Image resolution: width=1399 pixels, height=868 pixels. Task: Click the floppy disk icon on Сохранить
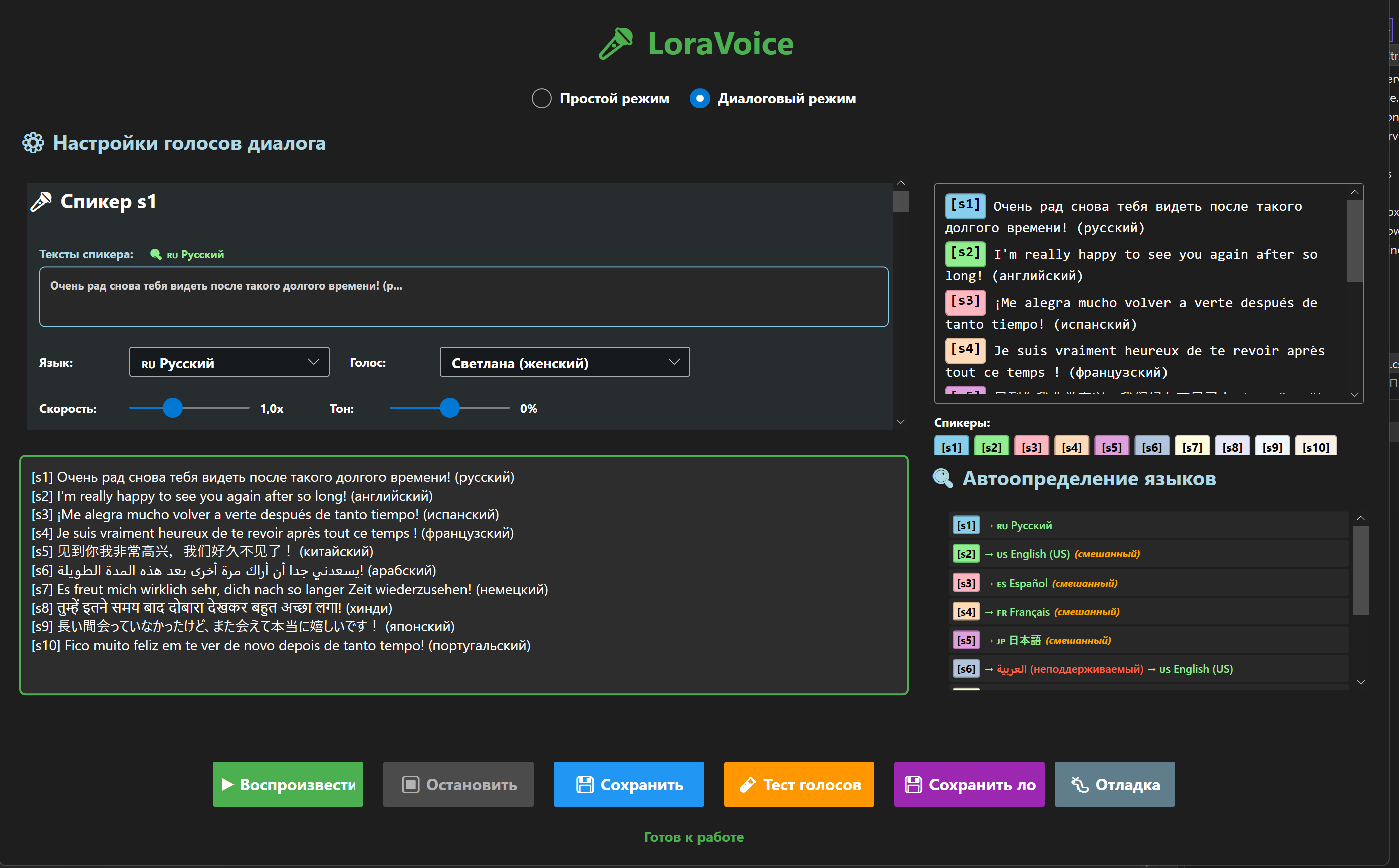click(585, 784)
